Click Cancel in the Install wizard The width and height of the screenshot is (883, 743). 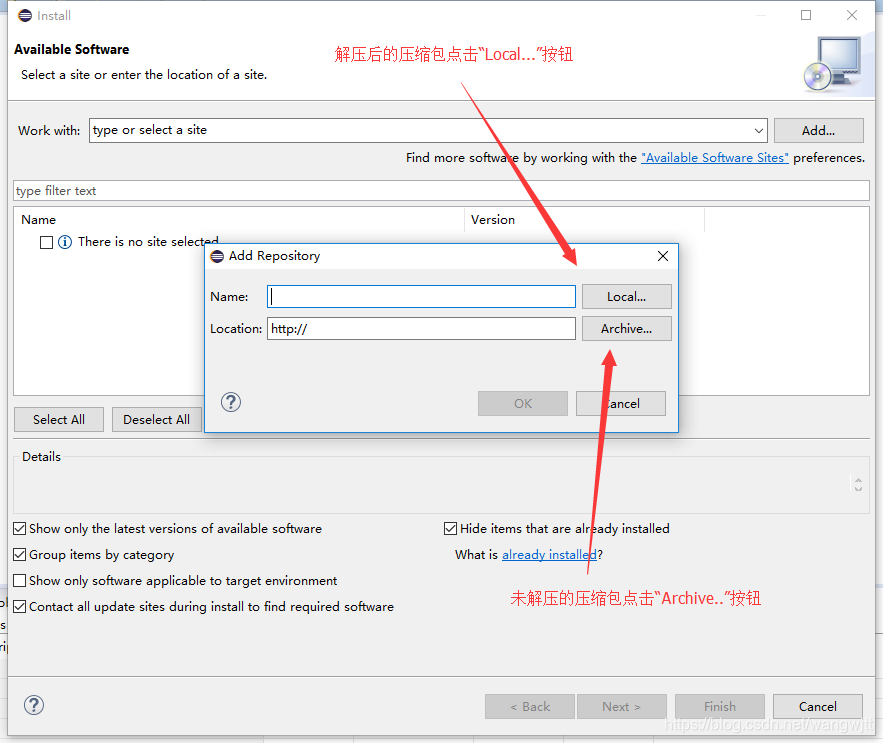click(818, 706)
